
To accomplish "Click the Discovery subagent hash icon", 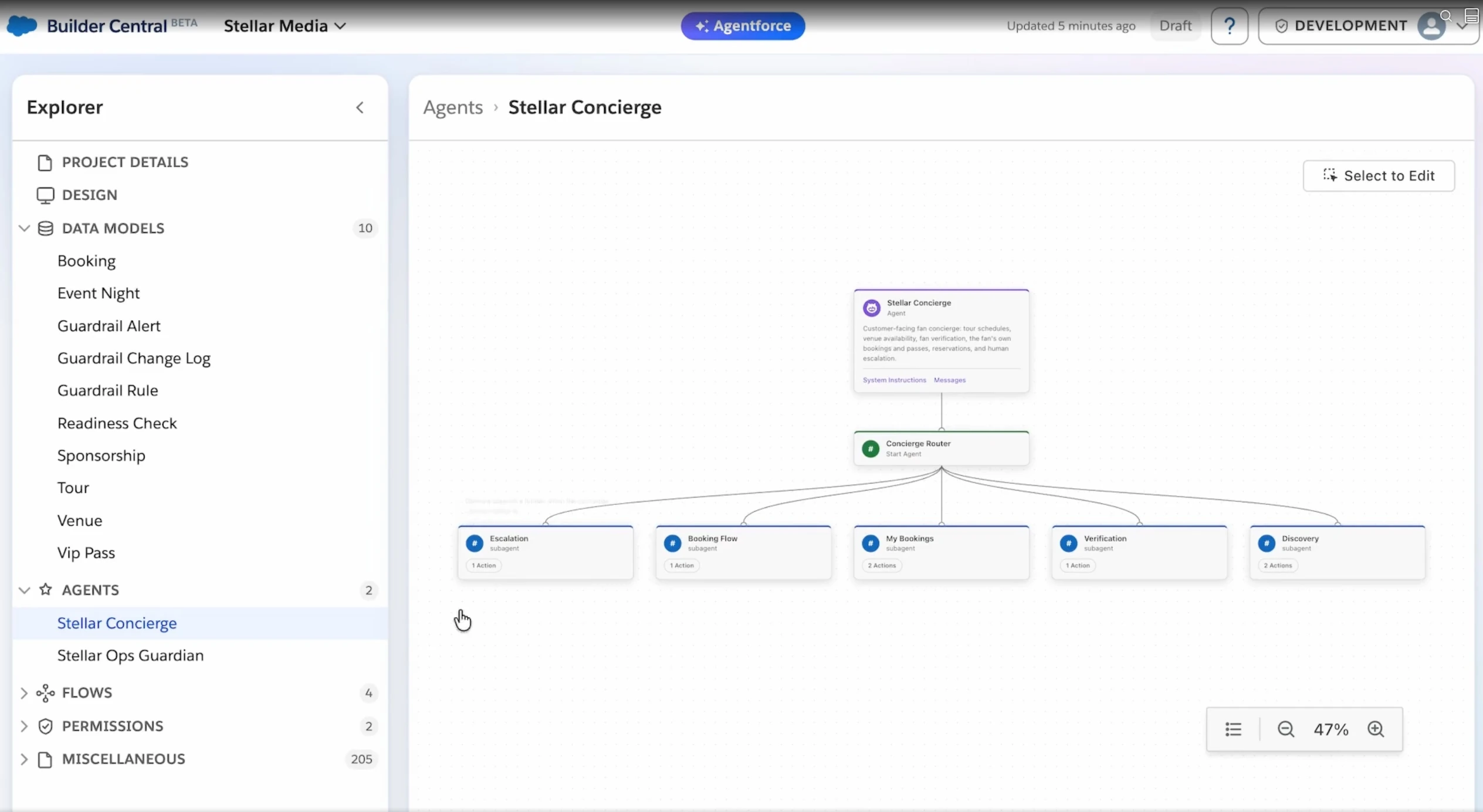I will 1267,543.
